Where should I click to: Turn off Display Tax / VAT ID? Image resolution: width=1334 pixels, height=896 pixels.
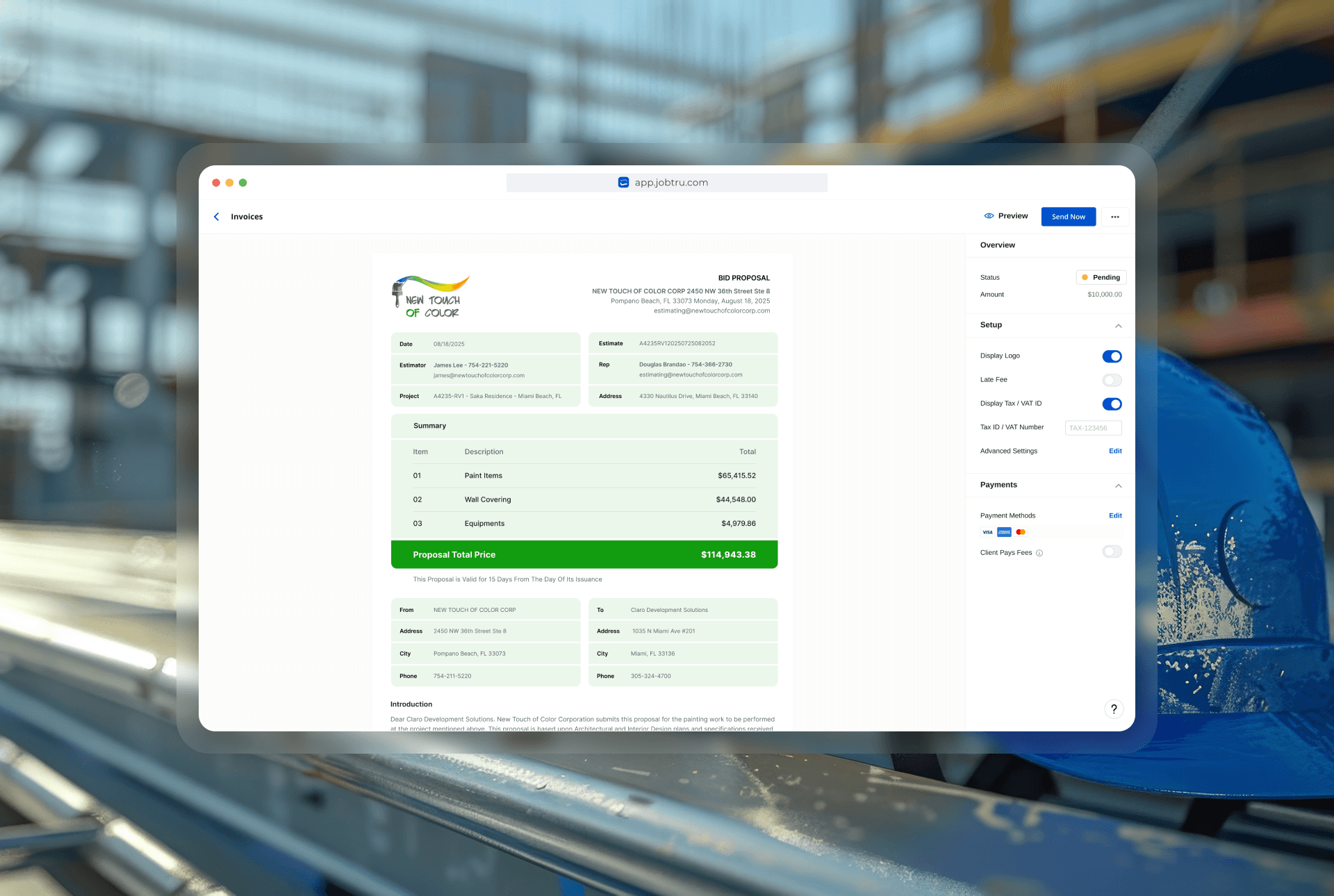[1112, 404]
